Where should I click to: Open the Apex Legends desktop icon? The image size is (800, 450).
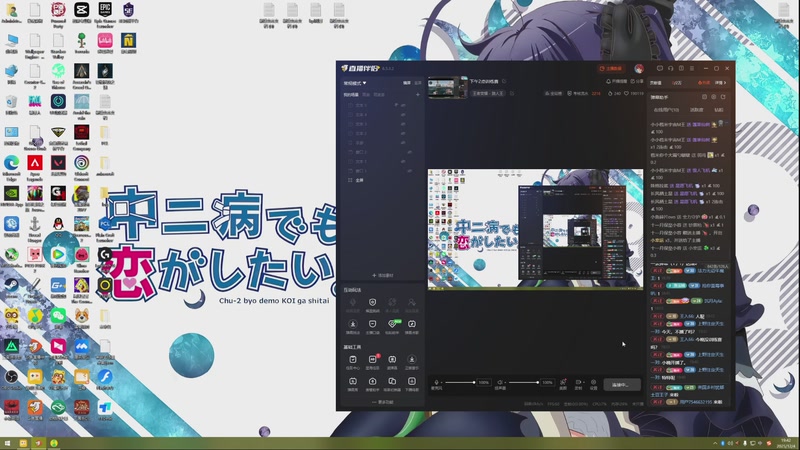pyautogui.click(x=35, y=167)
